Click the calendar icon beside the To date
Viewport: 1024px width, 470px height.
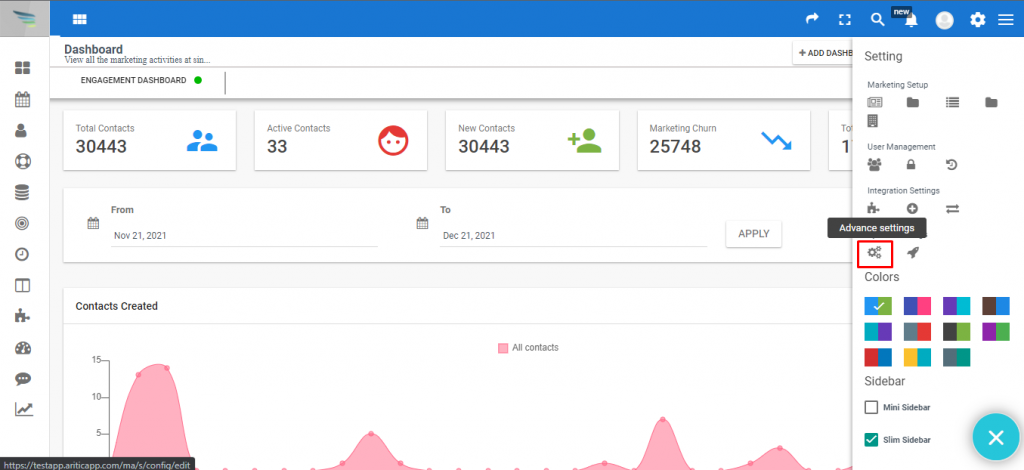tap(423, 223)
